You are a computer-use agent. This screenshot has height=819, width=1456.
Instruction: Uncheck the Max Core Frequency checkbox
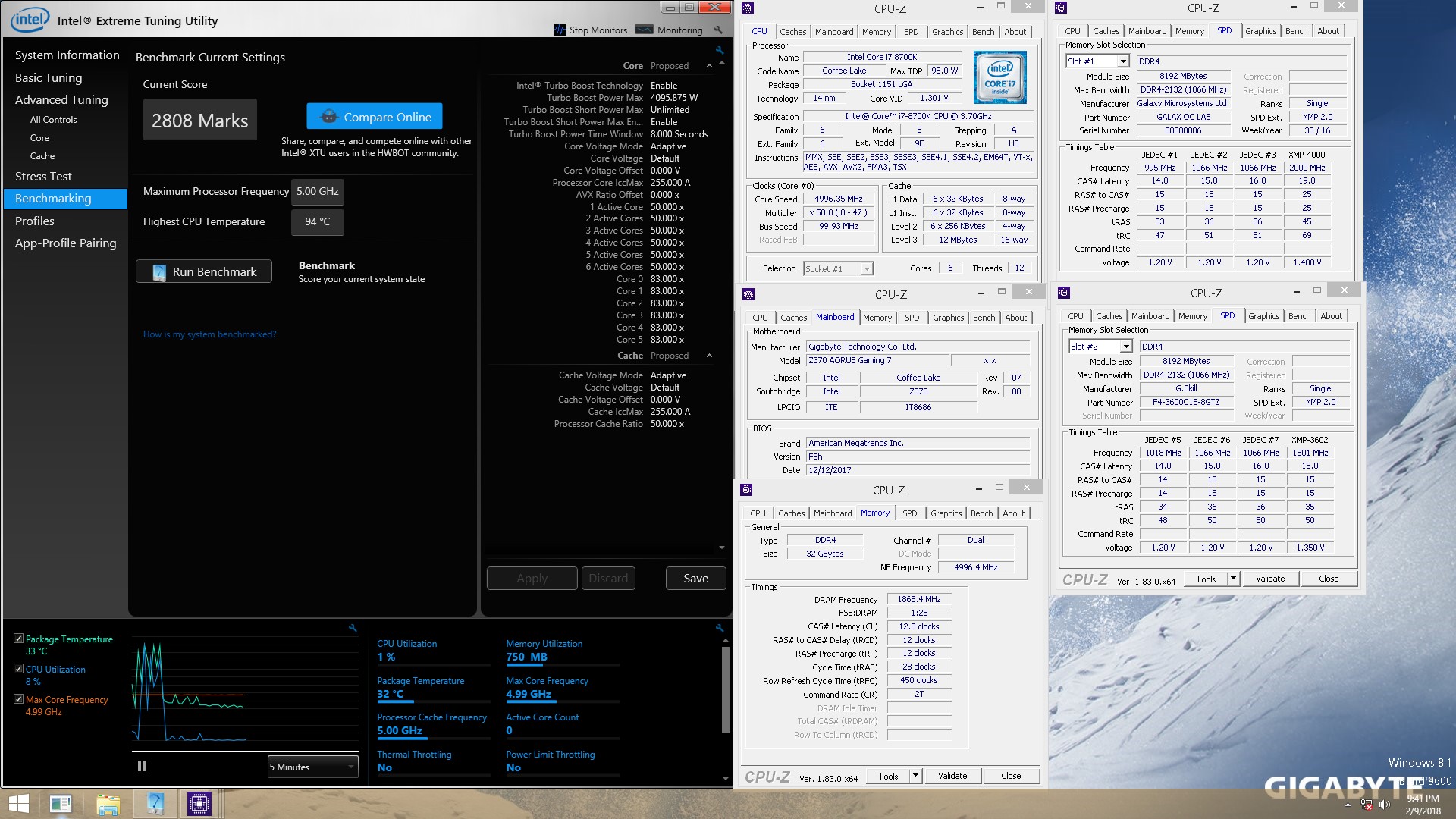click(x=18, y=699)
